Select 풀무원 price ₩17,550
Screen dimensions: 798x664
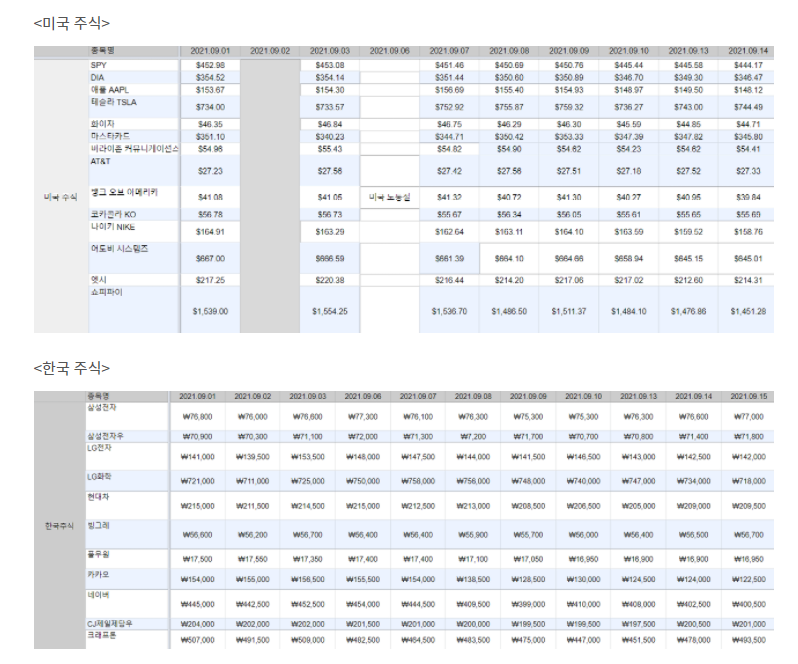(x=252, y=559)
